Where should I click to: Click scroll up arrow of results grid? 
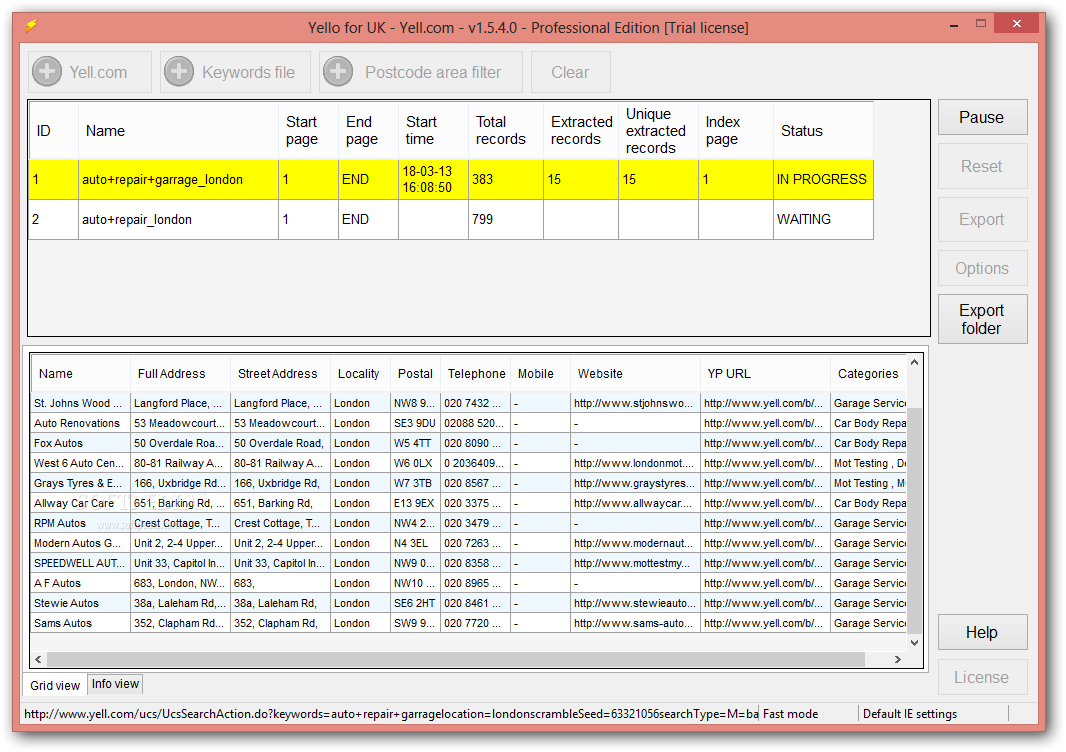click(914, 362)
